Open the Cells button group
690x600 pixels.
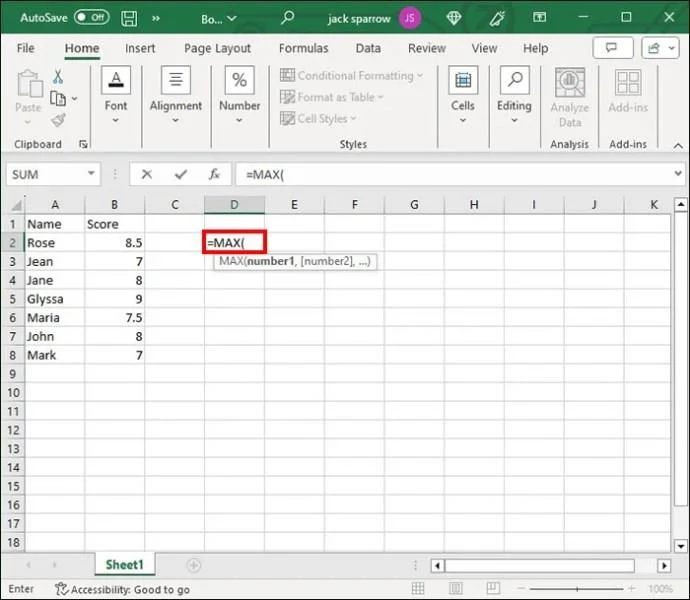pyautogui.click(x=462, y=96)
